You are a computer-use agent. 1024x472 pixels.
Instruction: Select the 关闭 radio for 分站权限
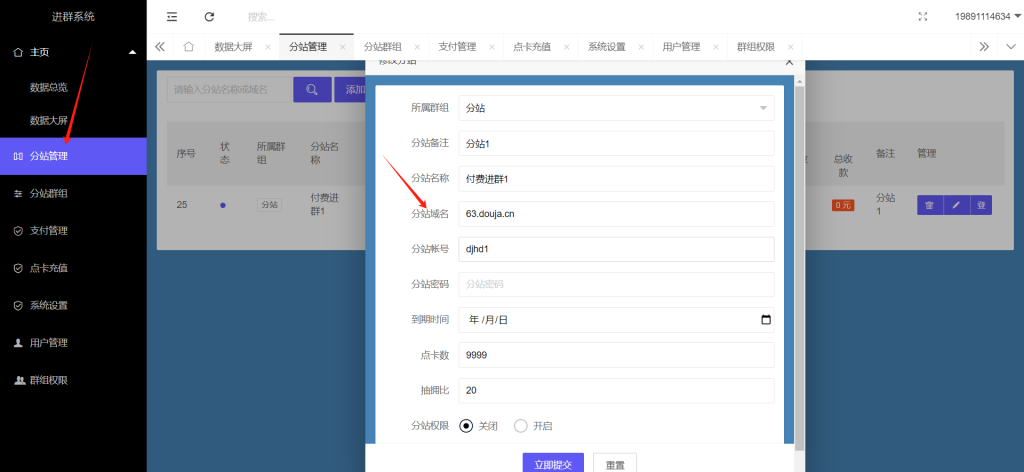pos(466,426)
